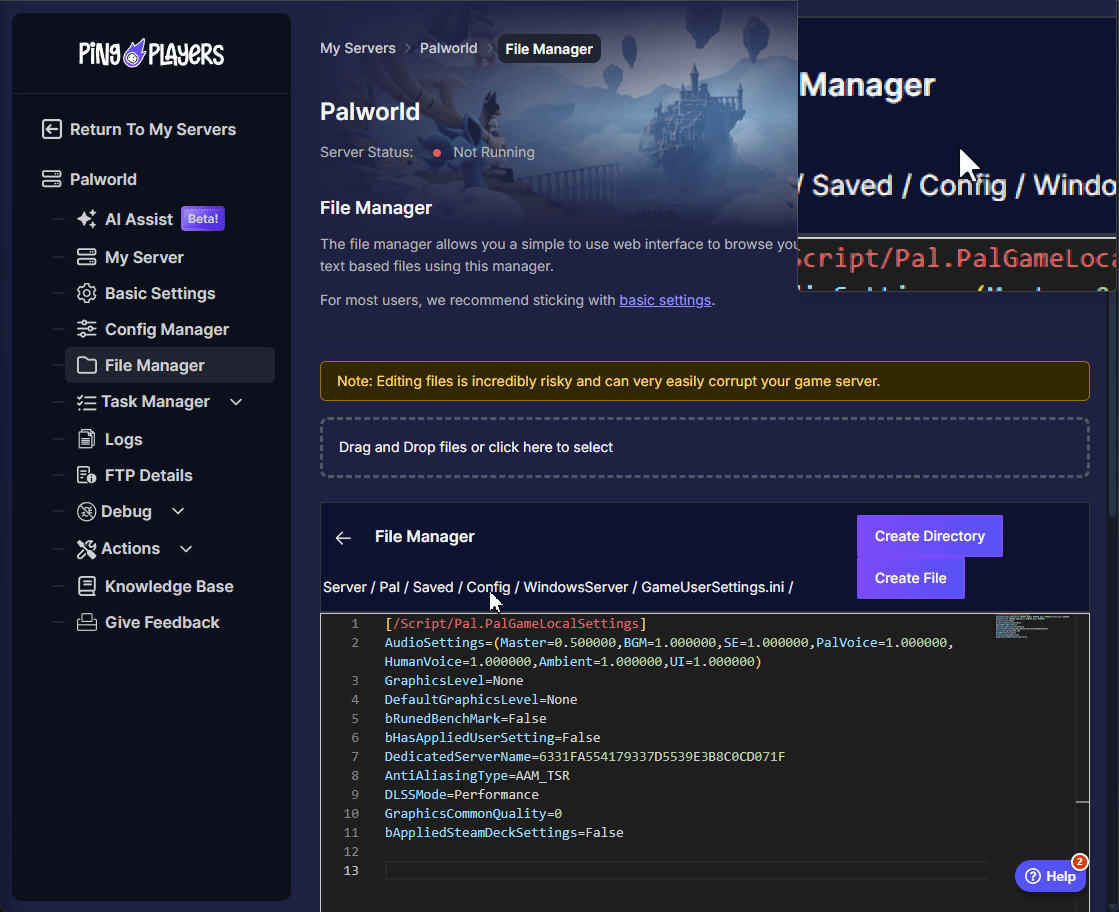Click the drag and drop upload area
The height and width of the screenshot is (912, 1119).
pos(704,447)
